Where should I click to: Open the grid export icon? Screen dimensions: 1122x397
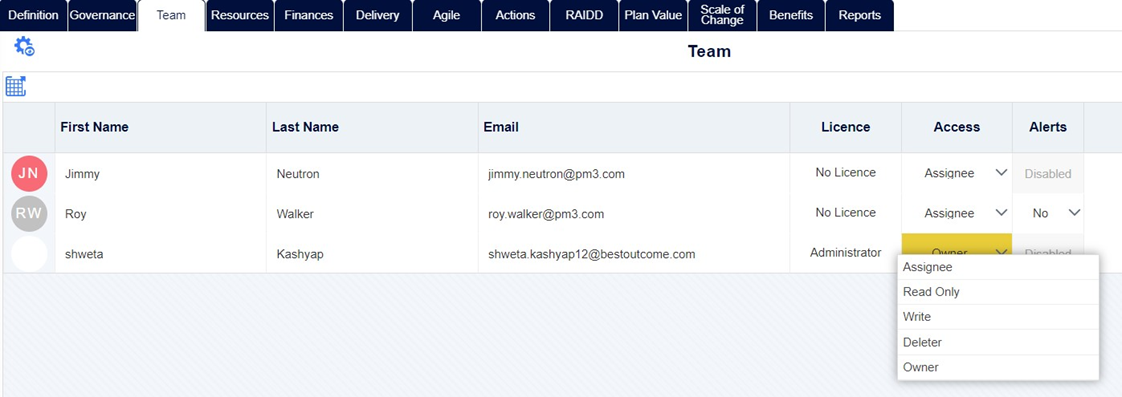16,87
